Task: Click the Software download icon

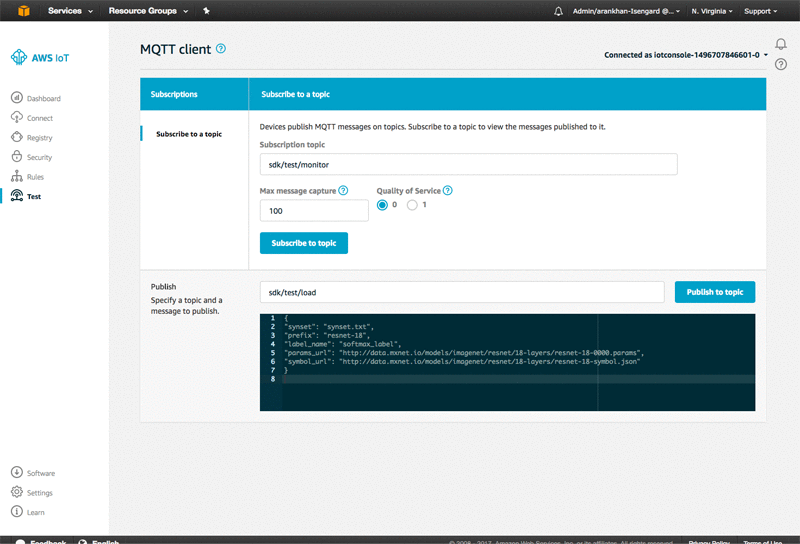Action: click(x=17, y=472)
